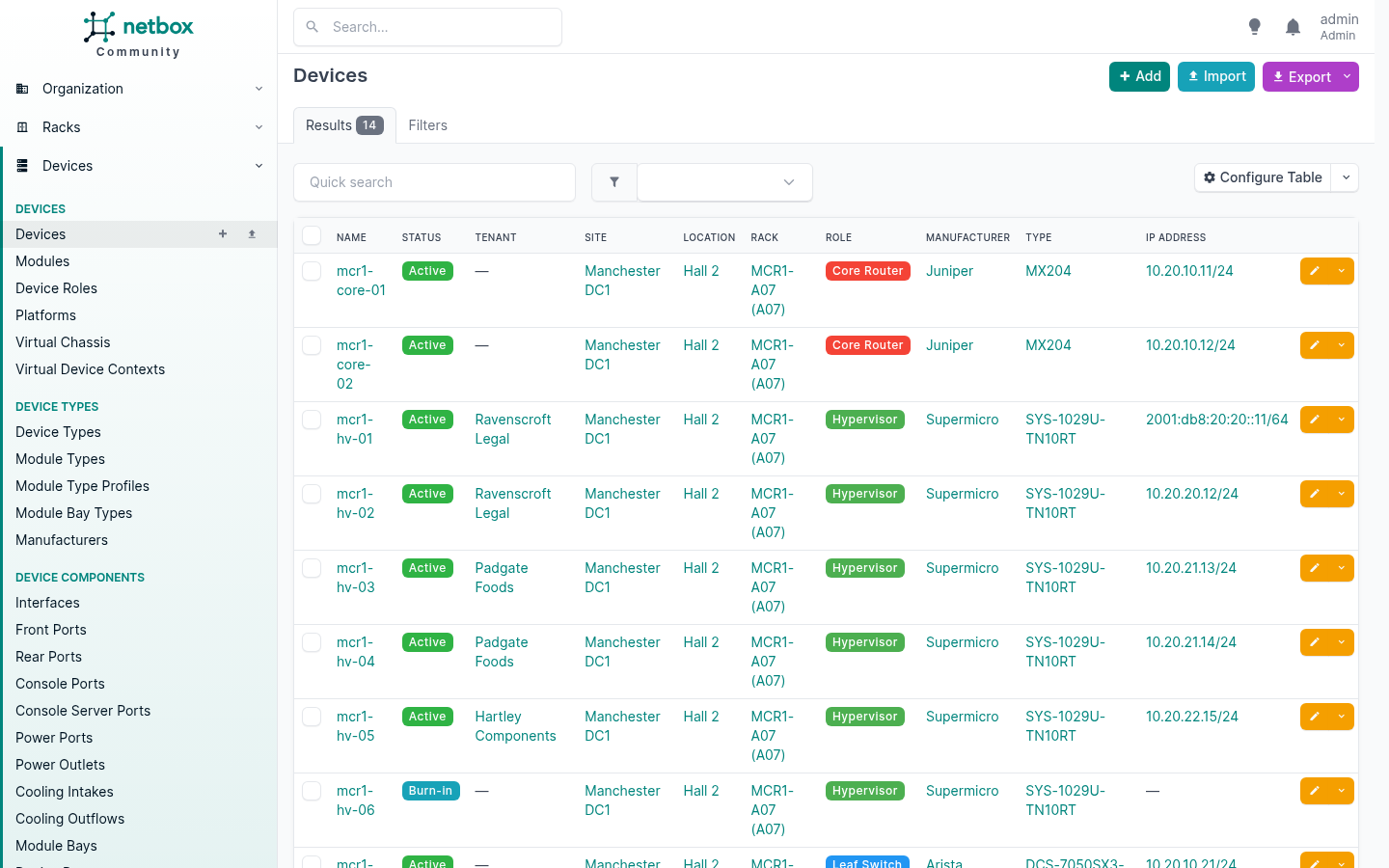
Task: Open the action dropdown arrow for mcr1-hv-04
Action: click(x=1342, y=642)
